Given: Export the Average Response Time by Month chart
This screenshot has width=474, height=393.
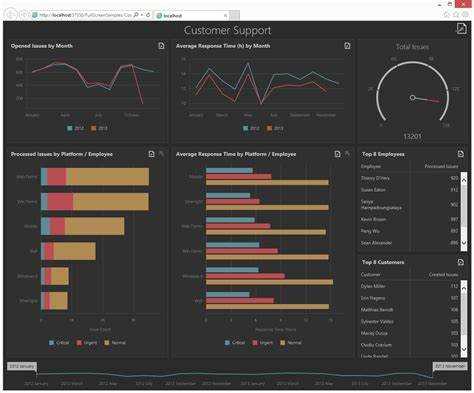Looking at the screenshot, I should tap(347, 46).
